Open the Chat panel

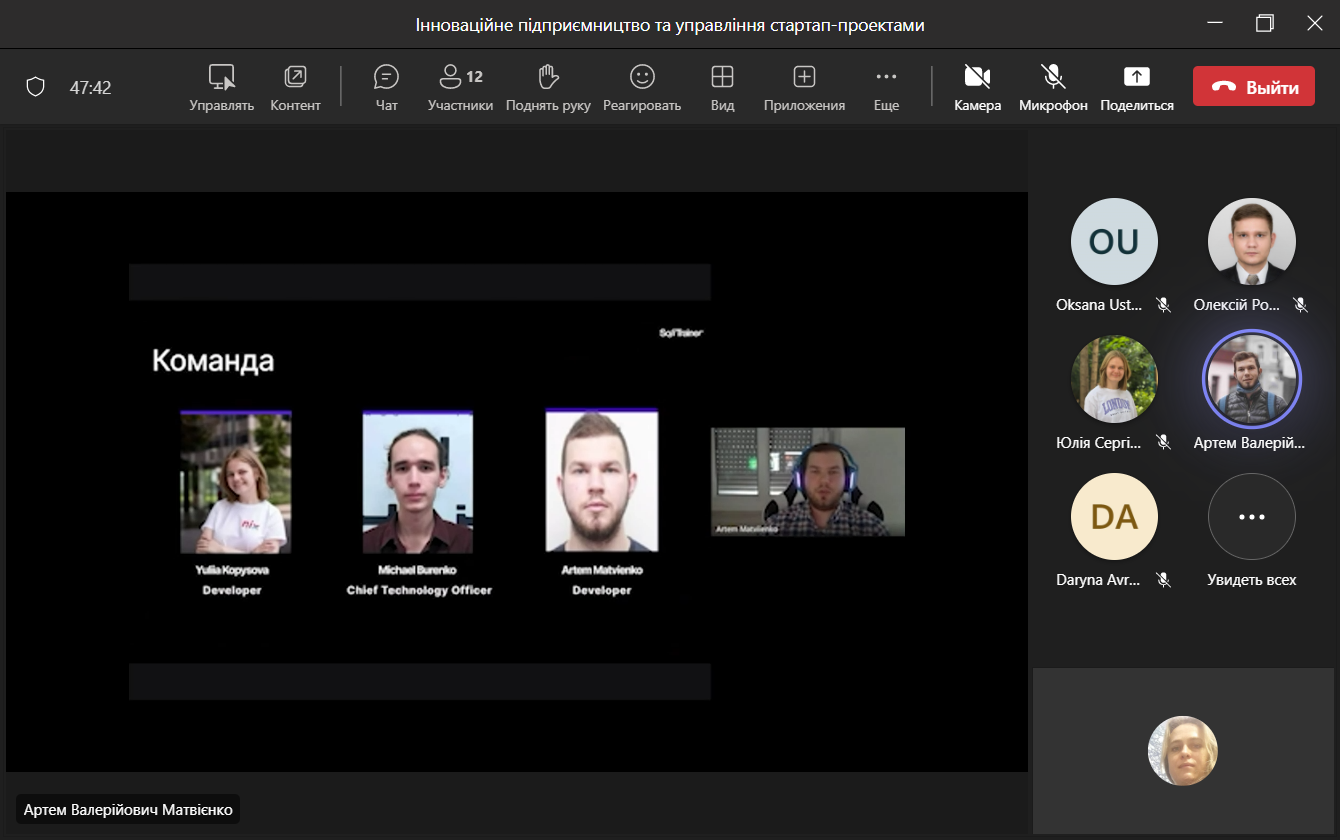click(x=386, y=87)
